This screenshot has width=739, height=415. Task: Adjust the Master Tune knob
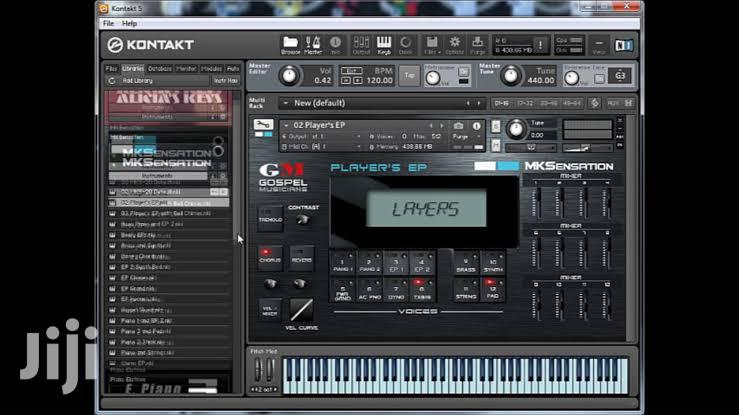(510, 75)
